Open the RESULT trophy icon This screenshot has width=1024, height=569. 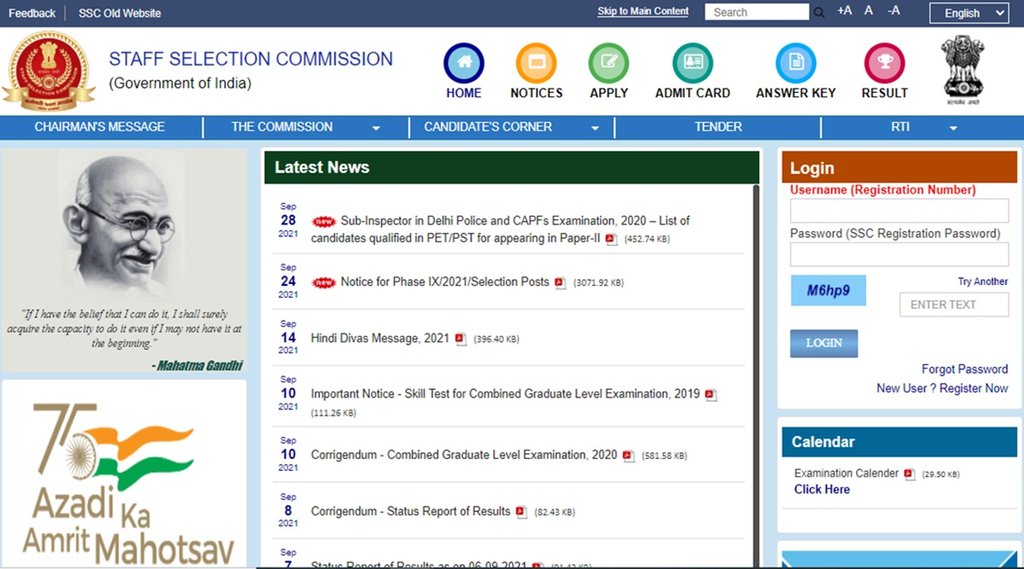[884, 63]
